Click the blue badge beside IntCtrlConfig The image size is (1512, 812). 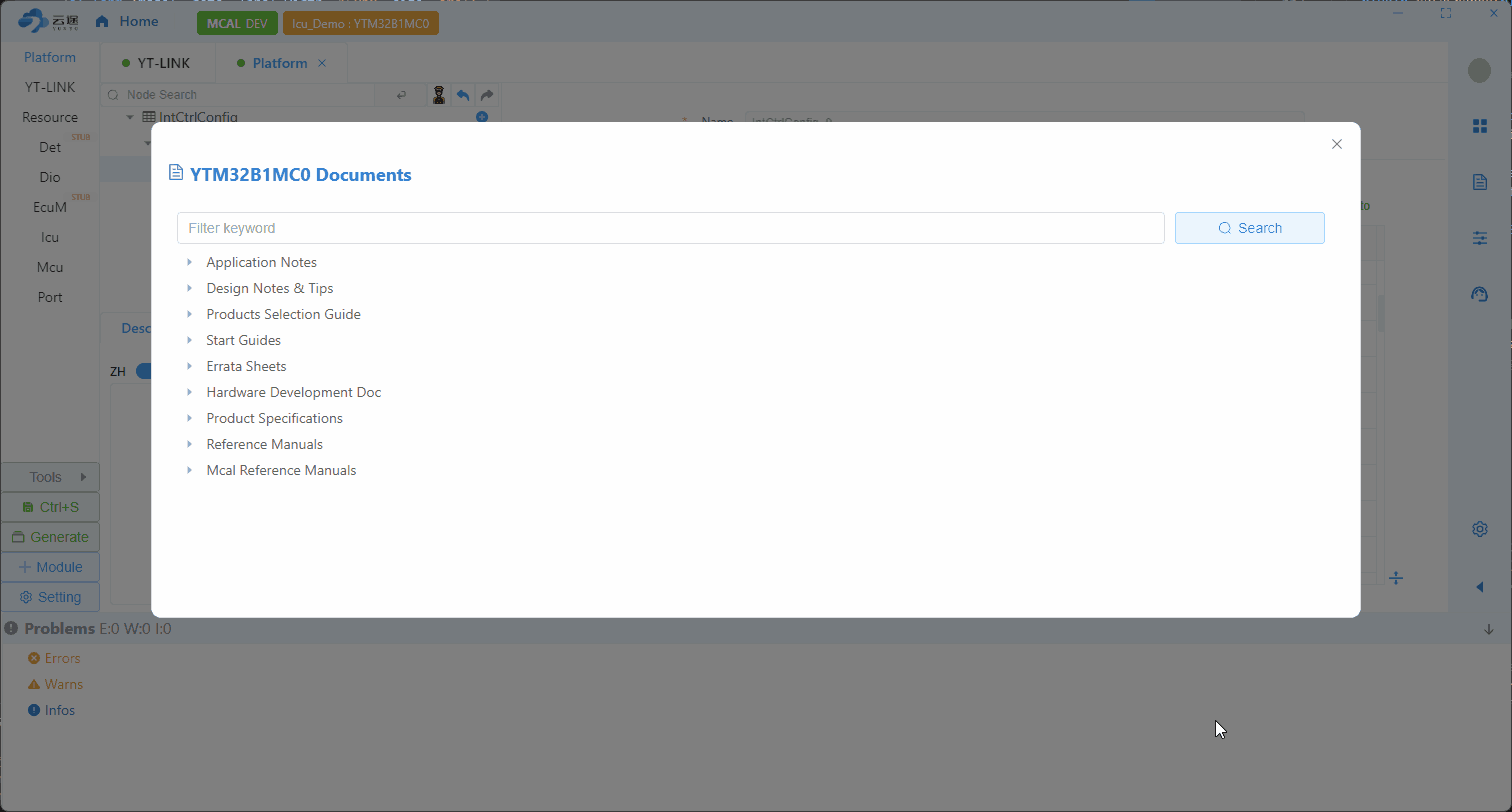482,117
